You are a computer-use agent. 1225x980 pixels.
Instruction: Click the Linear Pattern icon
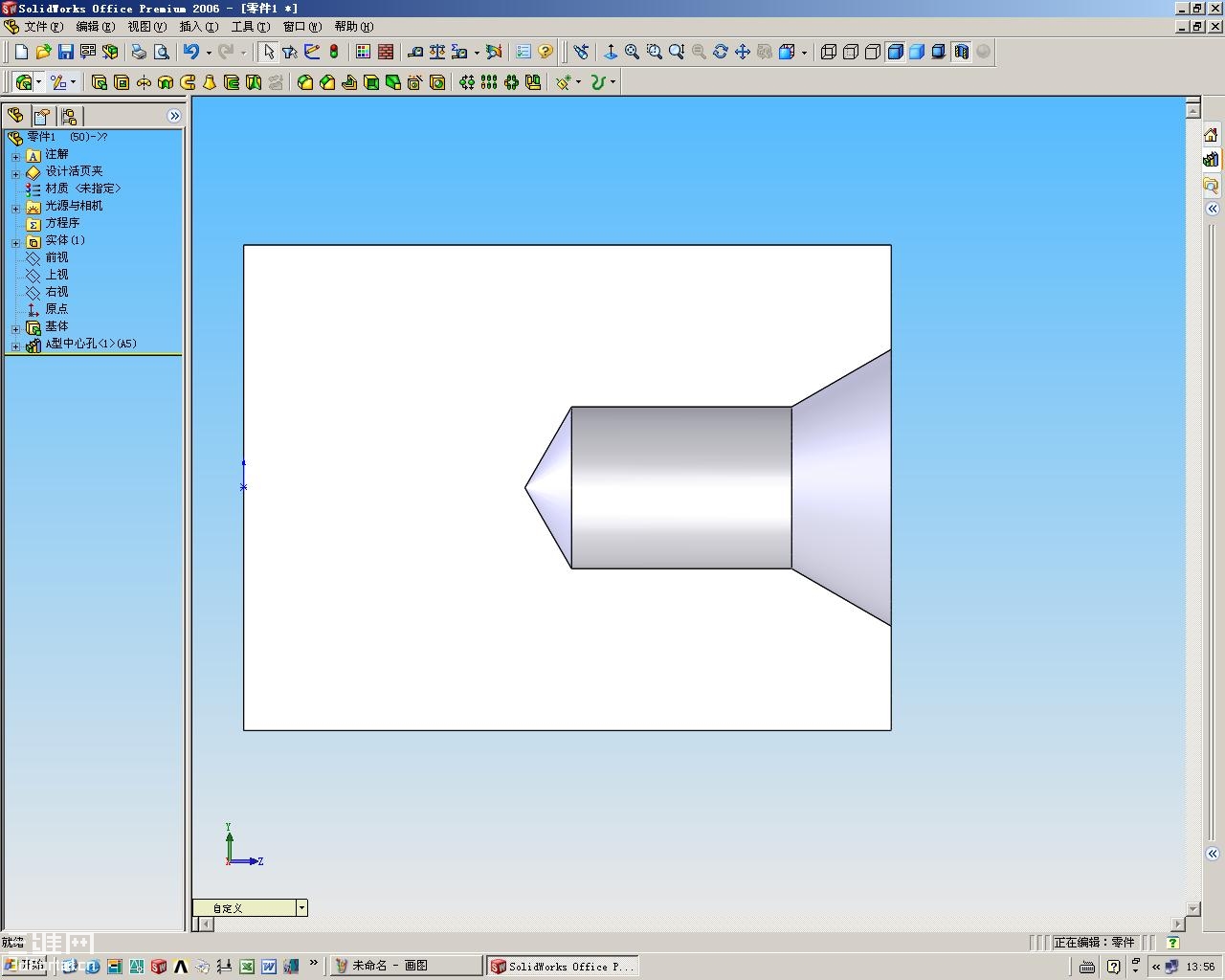[x=489, y=82]
